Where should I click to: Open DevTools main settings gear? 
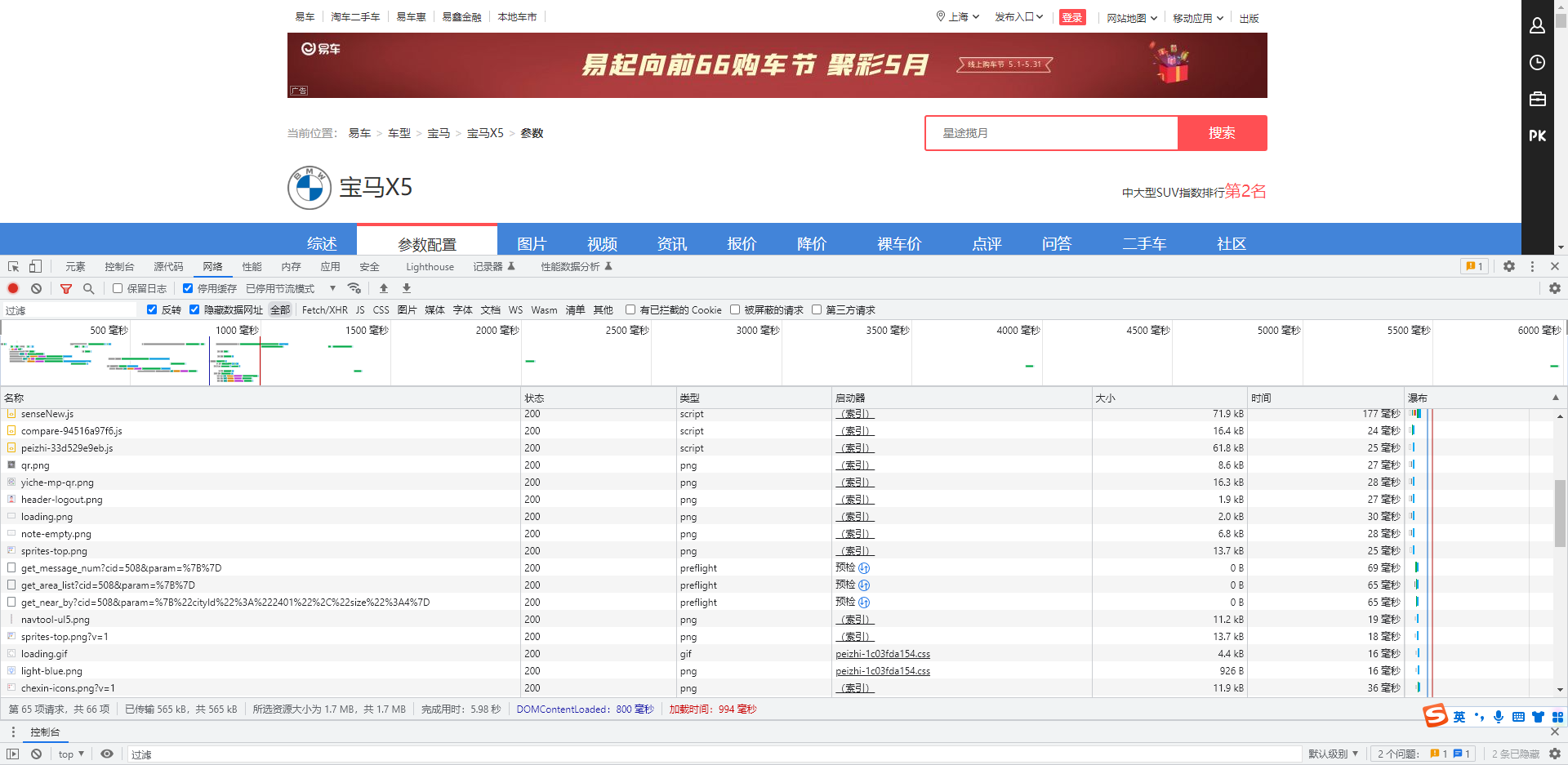[x=1509, y=266]
